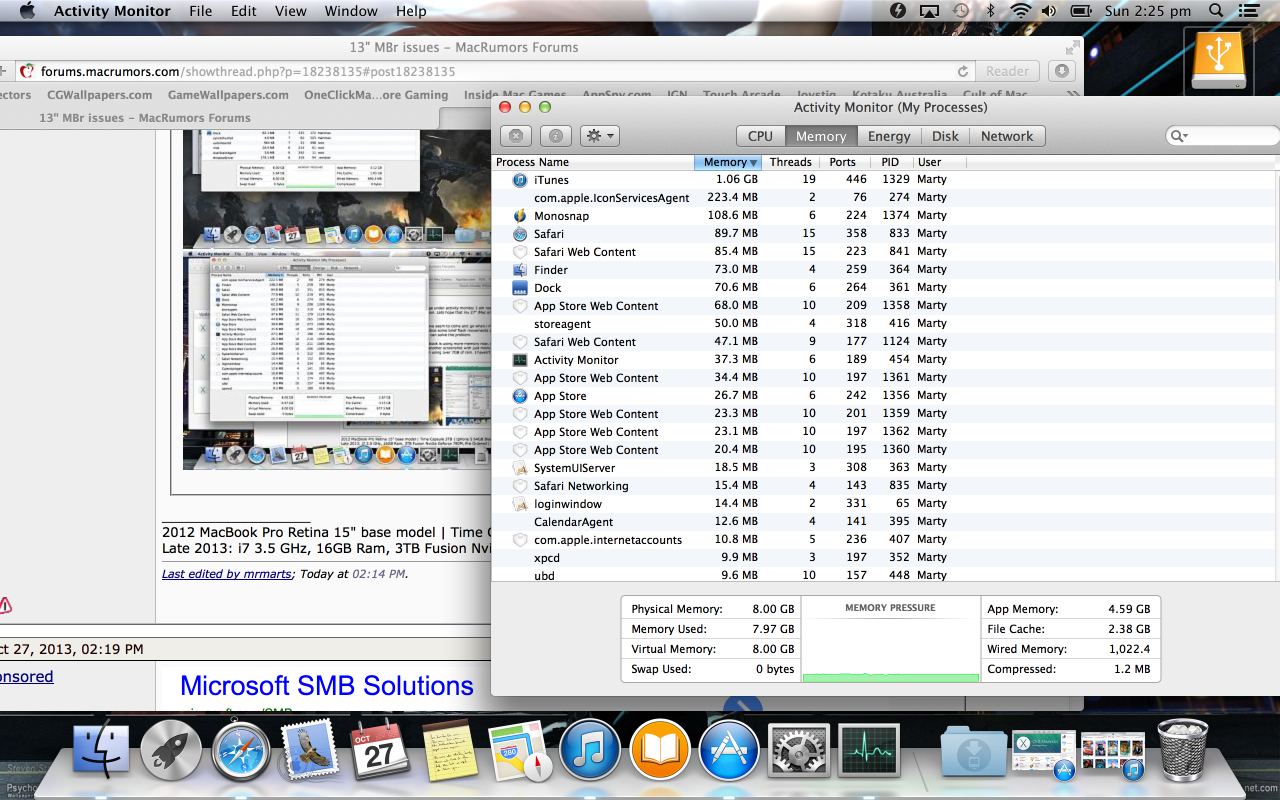Open the Microsoft SMB Solutions ad link

coord(326,686)
